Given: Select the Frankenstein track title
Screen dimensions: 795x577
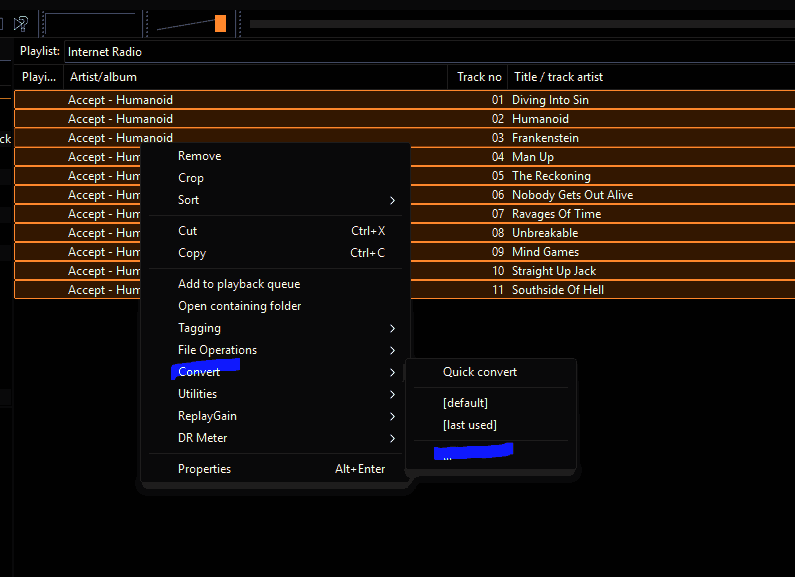Looking at the screenshot, I should click(545, 138).
